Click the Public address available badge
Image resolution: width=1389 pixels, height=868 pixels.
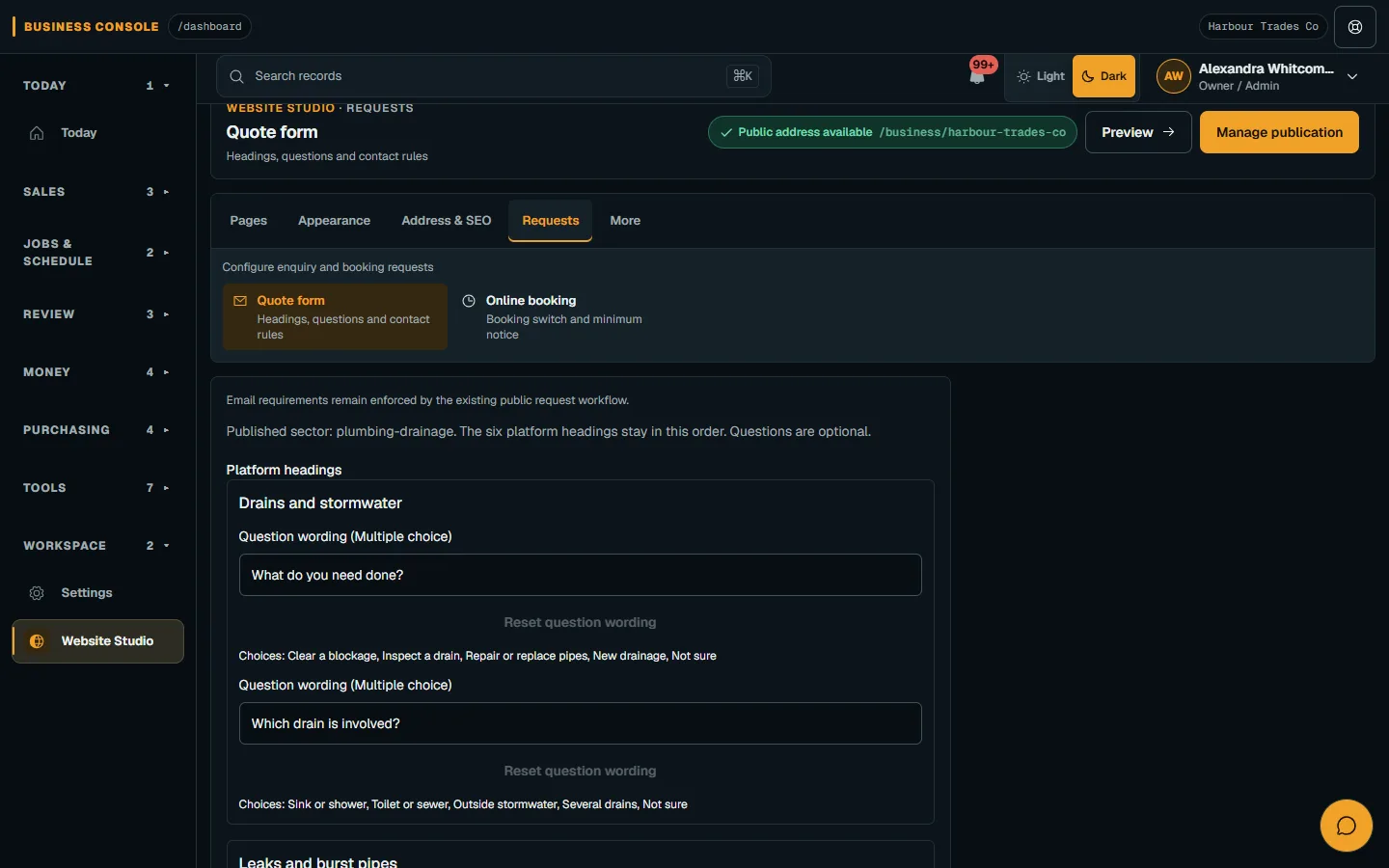(x=892, y=132)
